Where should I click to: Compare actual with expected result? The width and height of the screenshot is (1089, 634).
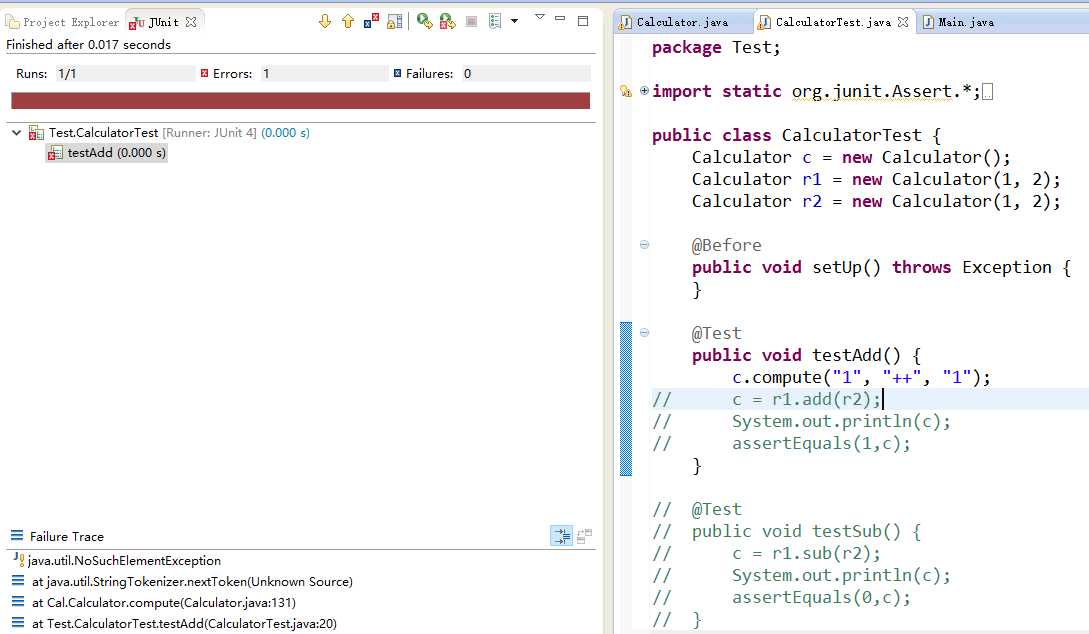click(x=585, y=535)
